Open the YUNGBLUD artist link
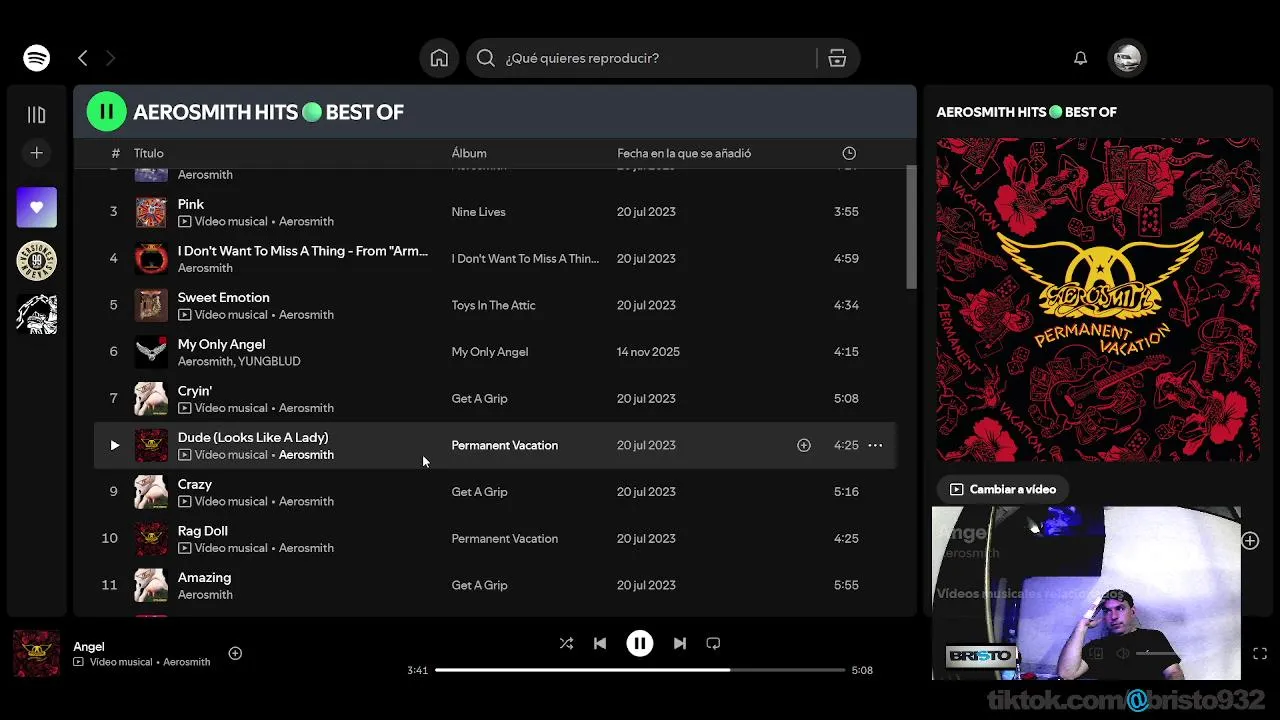 (x=269, y=361)
